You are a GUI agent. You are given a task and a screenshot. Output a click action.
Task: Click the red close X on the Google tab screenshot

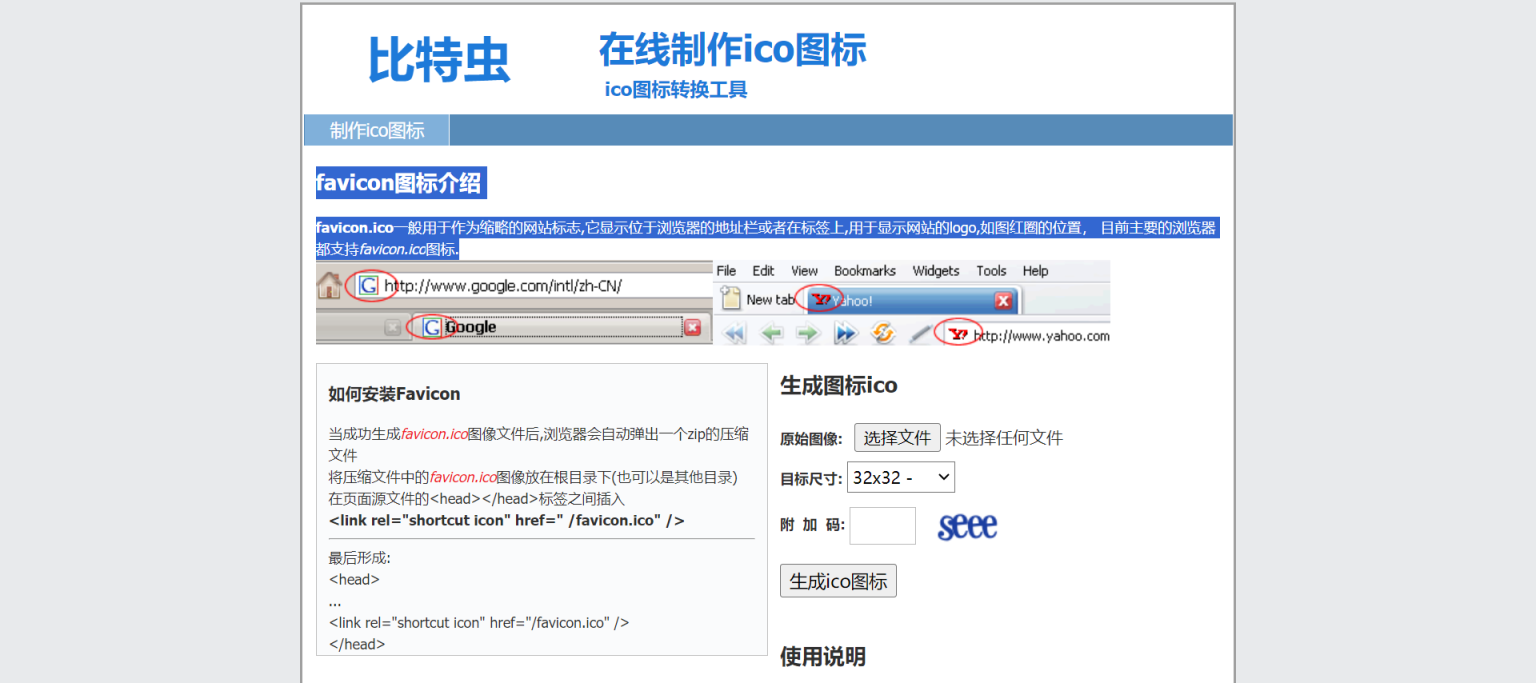click(x=693, y=327)
